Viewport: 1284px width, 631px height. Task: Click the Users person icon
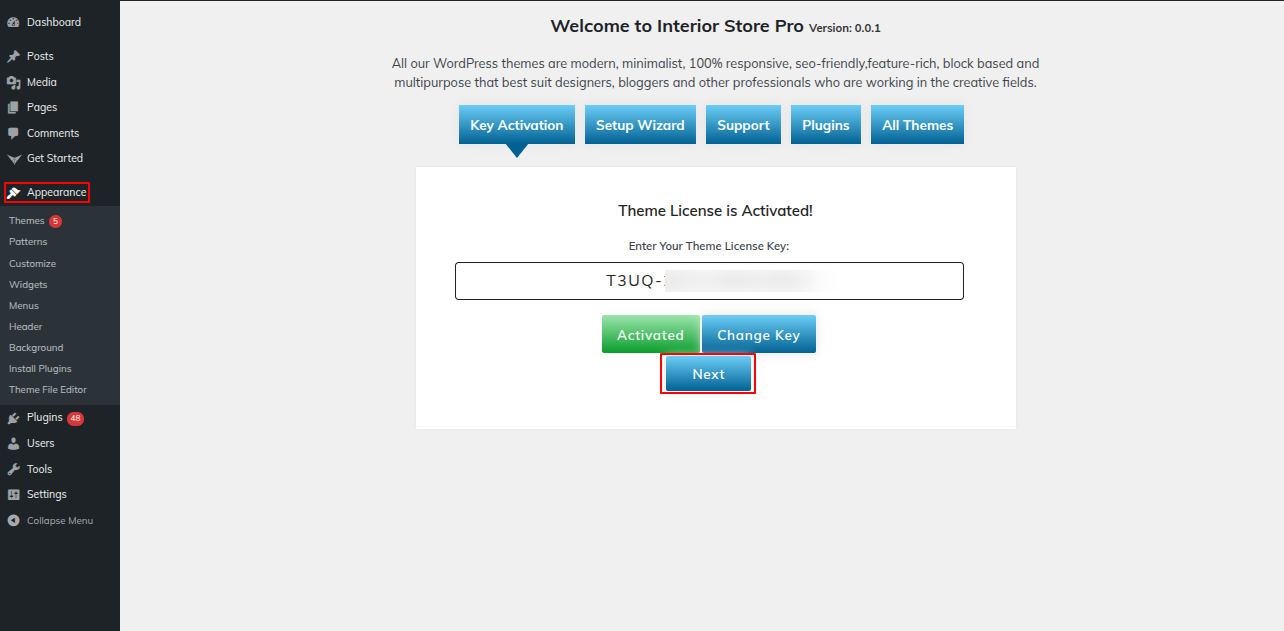tap(13, 444)
